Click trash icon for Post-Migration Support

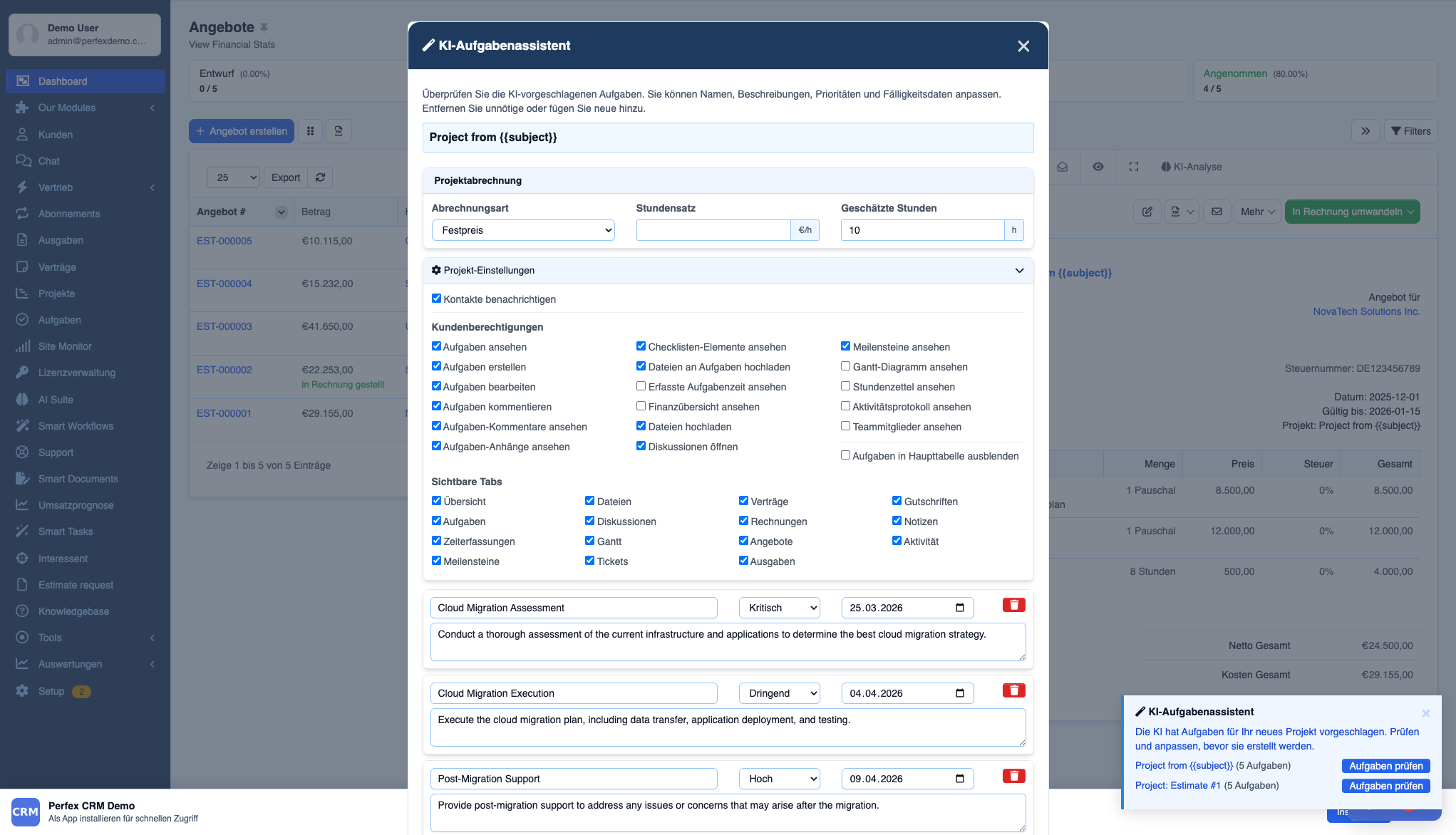pos(1013,776)
